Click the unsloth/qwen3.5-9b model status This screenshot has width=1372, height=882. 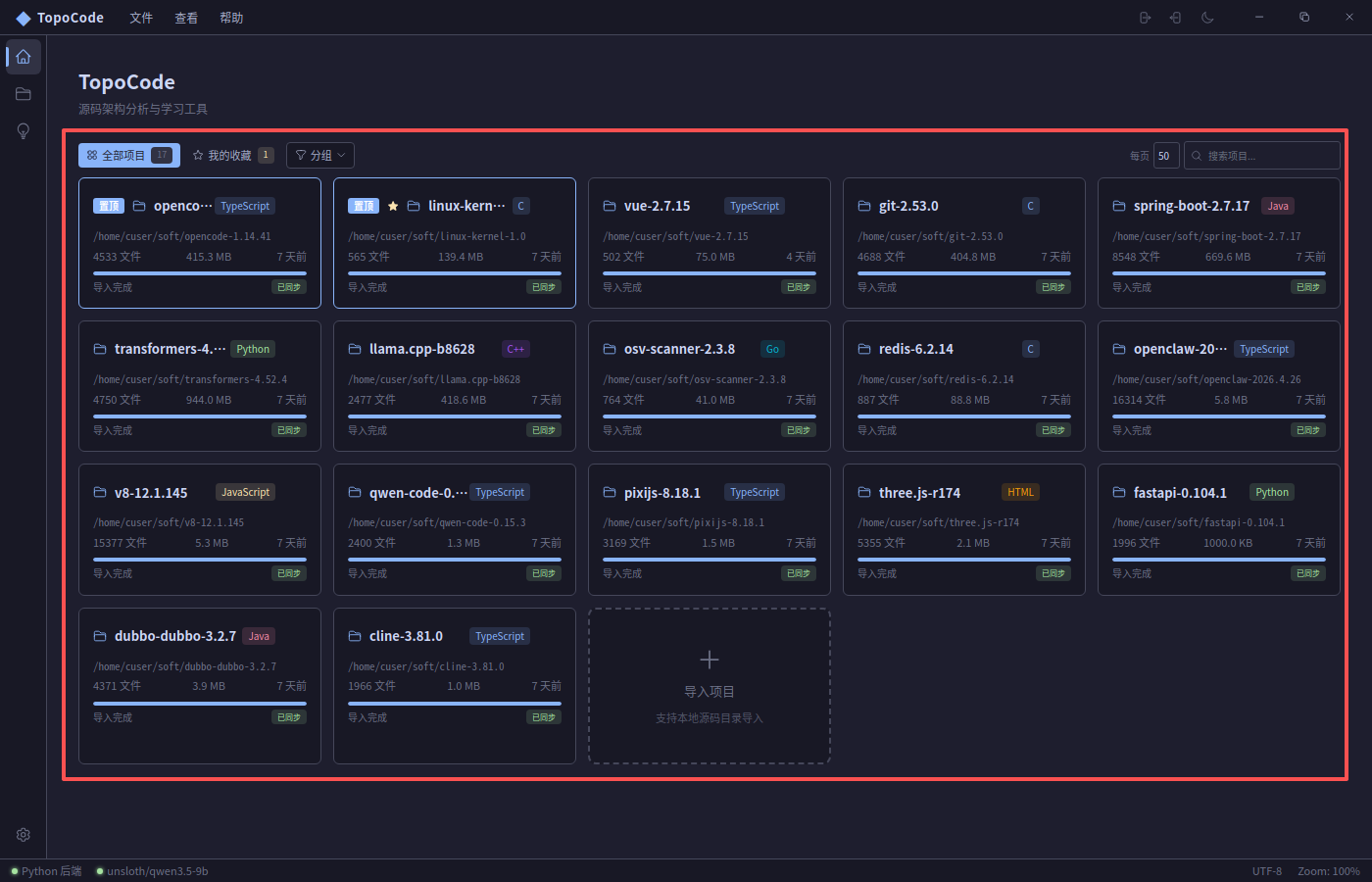[152, 871]
